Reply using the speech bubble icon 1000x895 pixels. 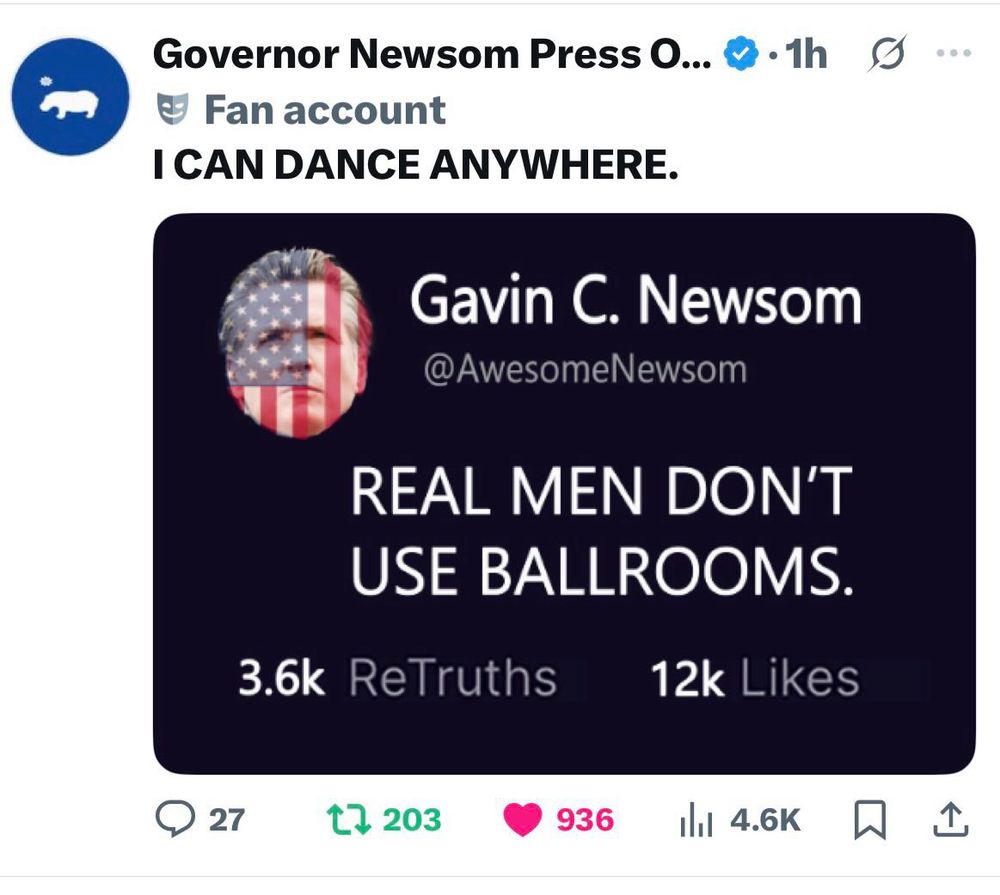click(x=175, y=820)
